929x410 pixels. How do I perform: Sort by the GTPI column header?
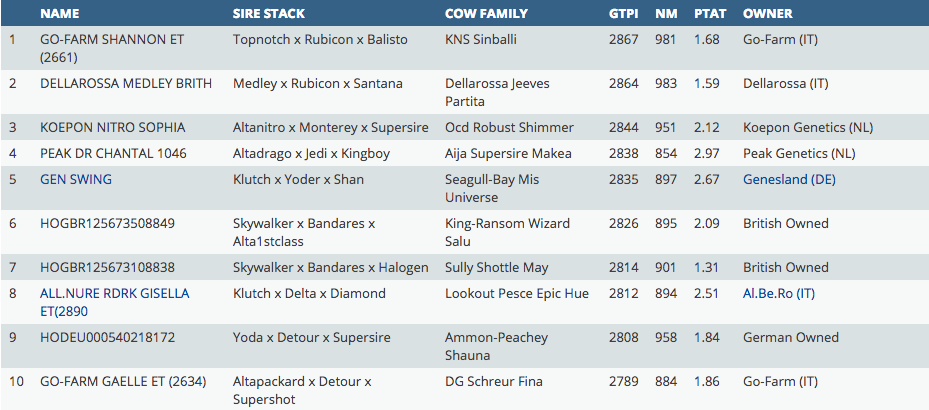coord(623,14)
